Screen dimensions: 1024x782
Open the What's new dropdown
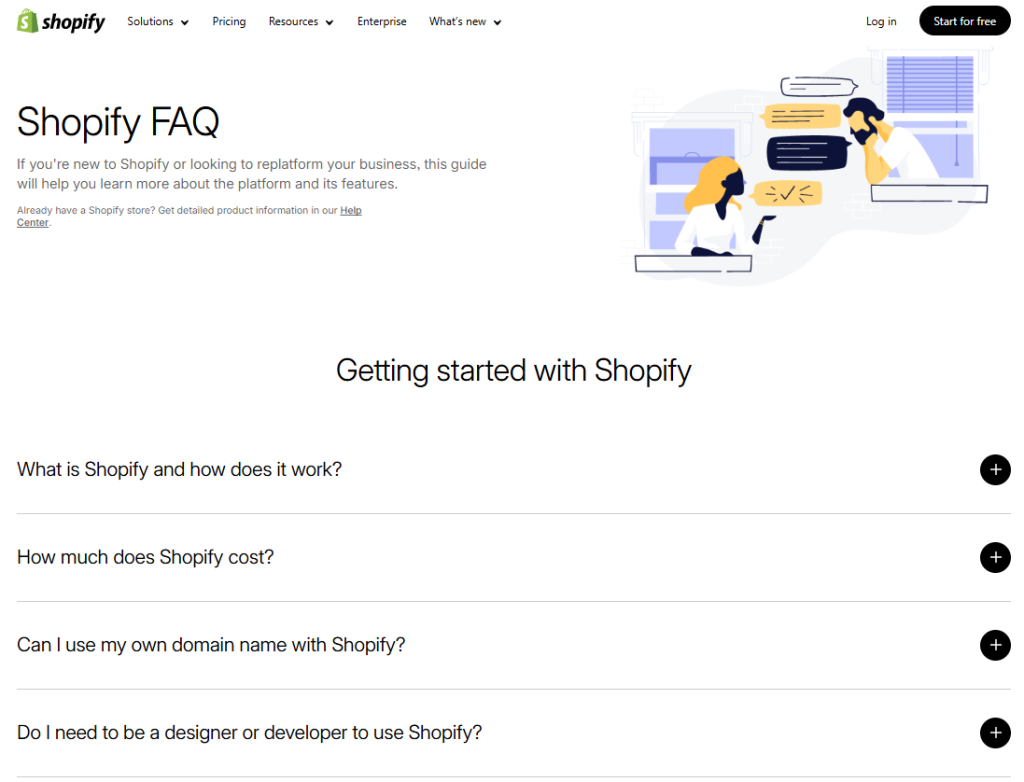coord(464,21)
